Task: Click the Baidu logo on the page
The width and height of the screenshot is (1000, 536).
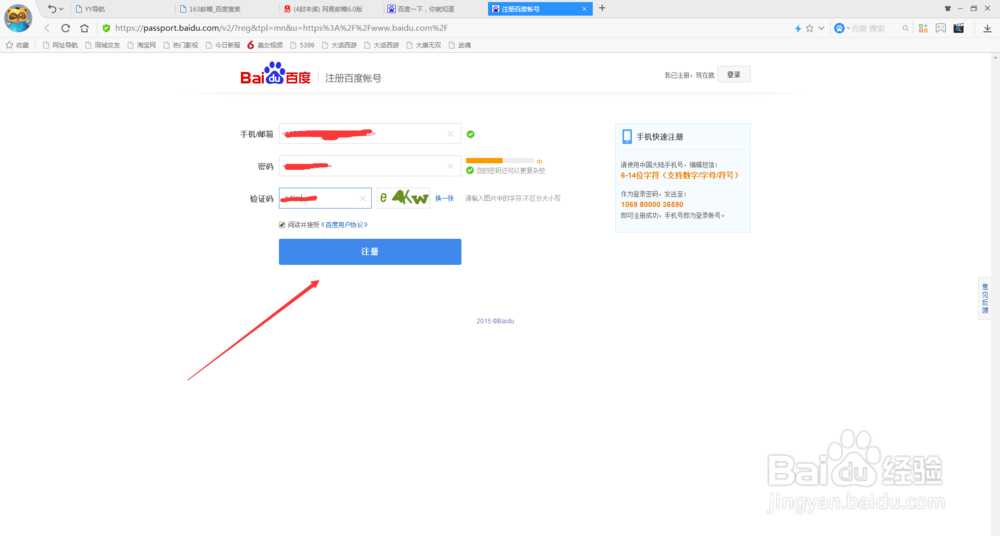Action: [x=275, y=74]
